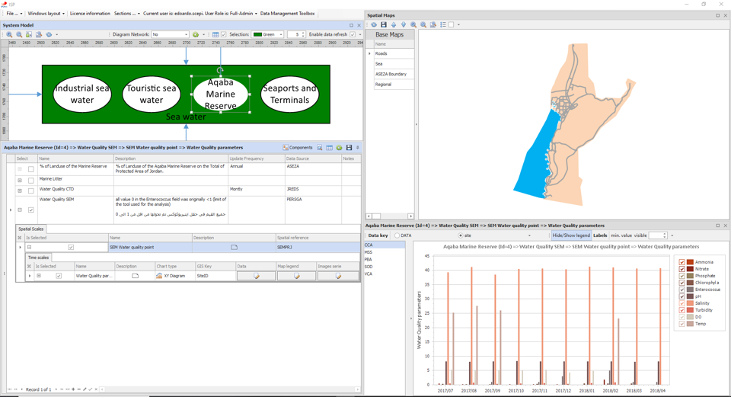The width and height of the screenshot is (732, 398).
Task: Select checkbox for Water Quality CTD row
Action: (31, 191)
